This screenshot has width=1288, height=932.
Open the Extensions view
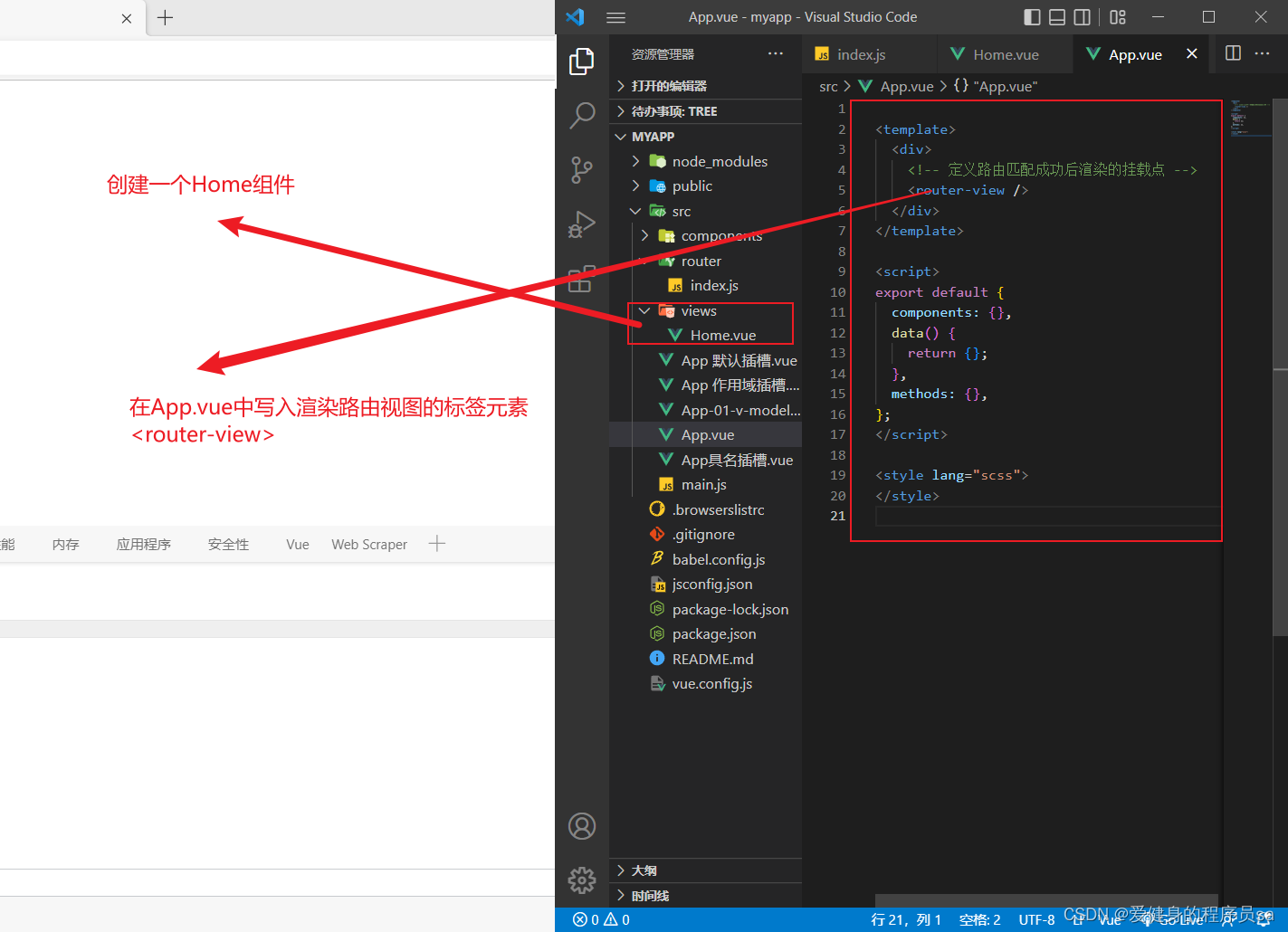[x=581, y=279]
